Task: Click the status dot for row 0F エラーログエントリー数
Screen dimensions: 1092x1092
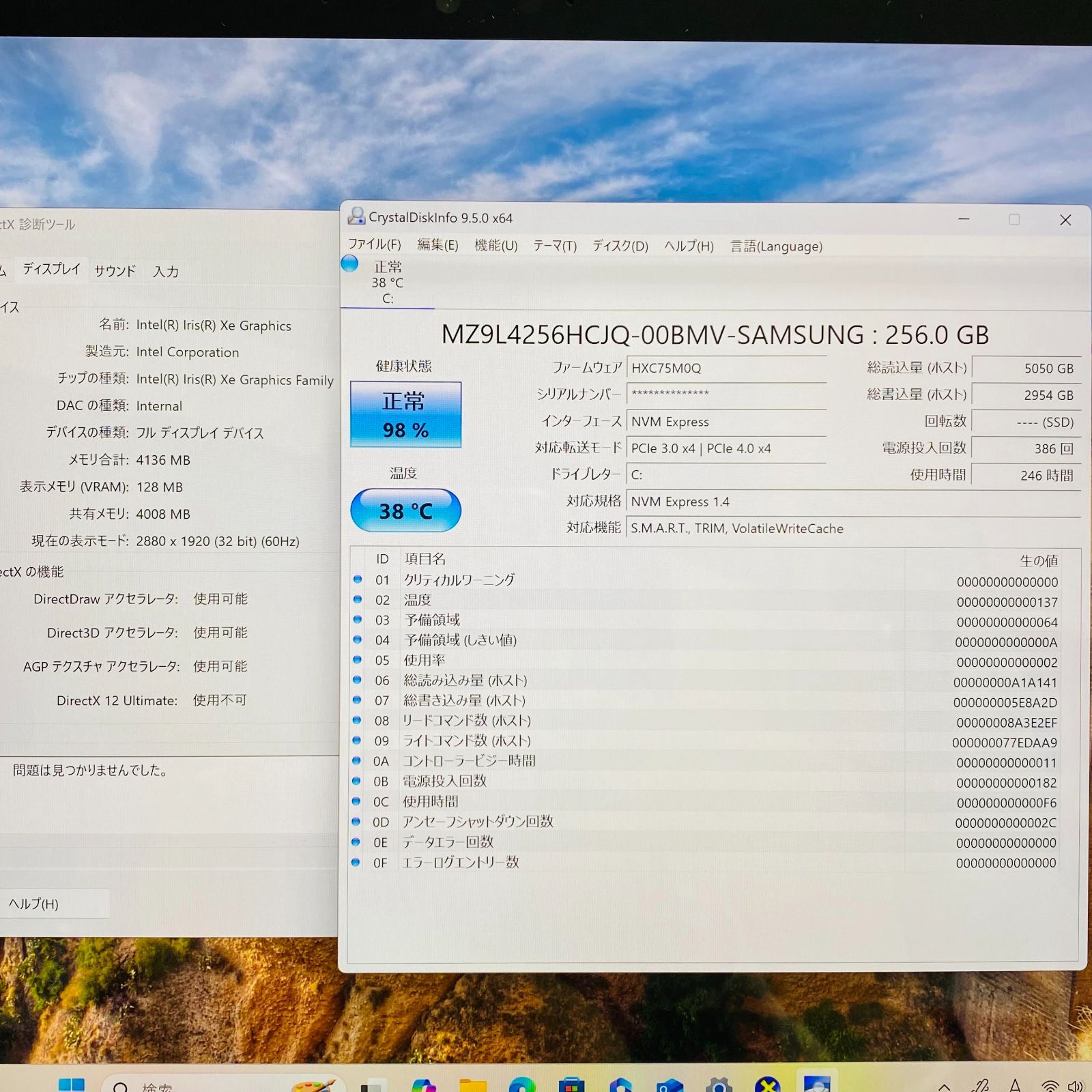Action: tap(356, 862)
